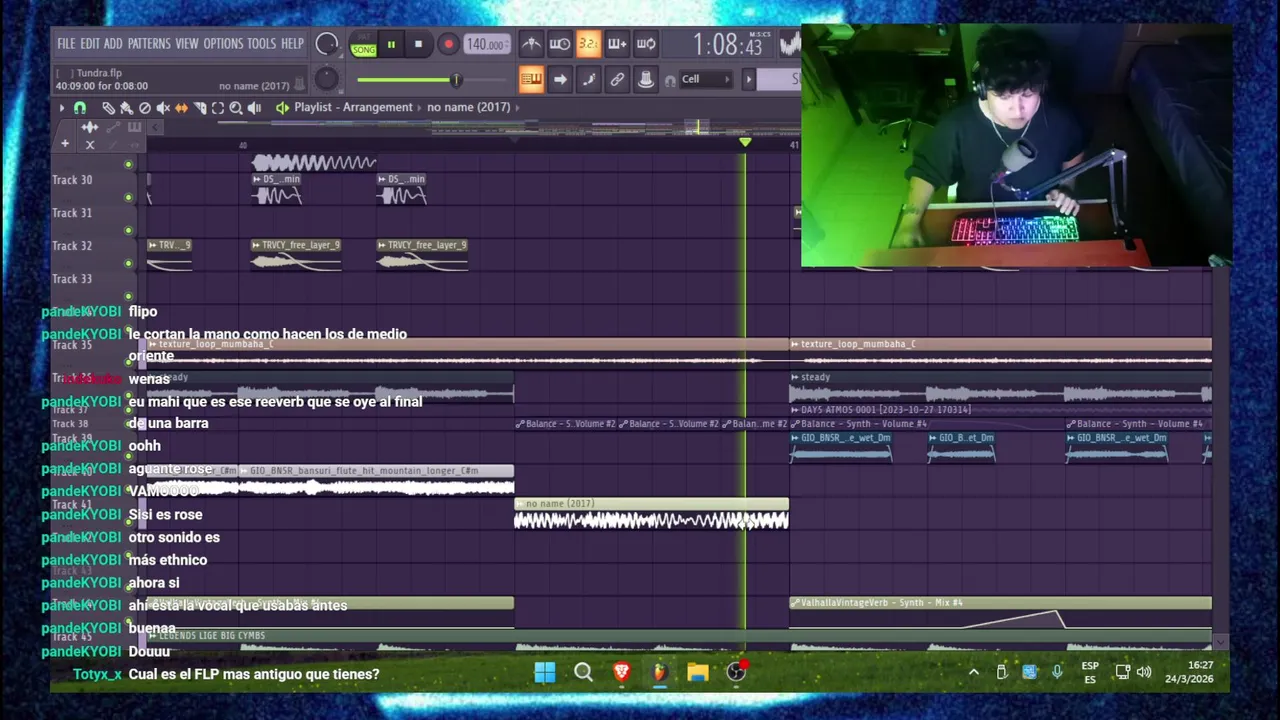Select the playback/speaker tool in playlist toolbar
The width and height of the screenshot is (1280, 720).
254,108
